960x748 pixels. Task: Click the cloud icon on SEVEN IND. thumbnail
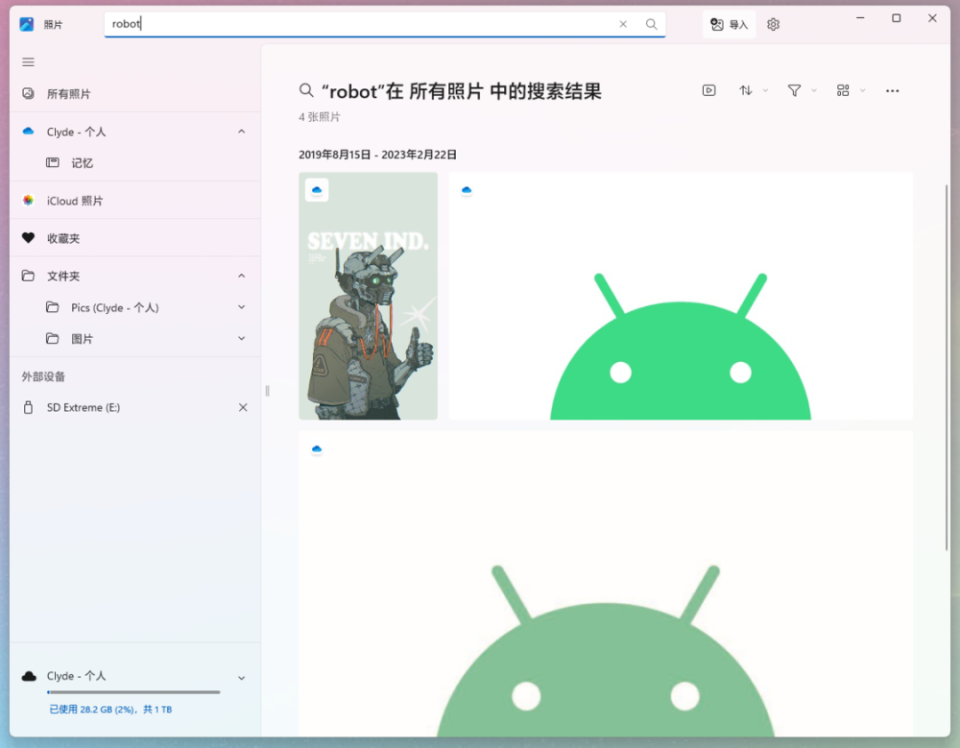316,189
